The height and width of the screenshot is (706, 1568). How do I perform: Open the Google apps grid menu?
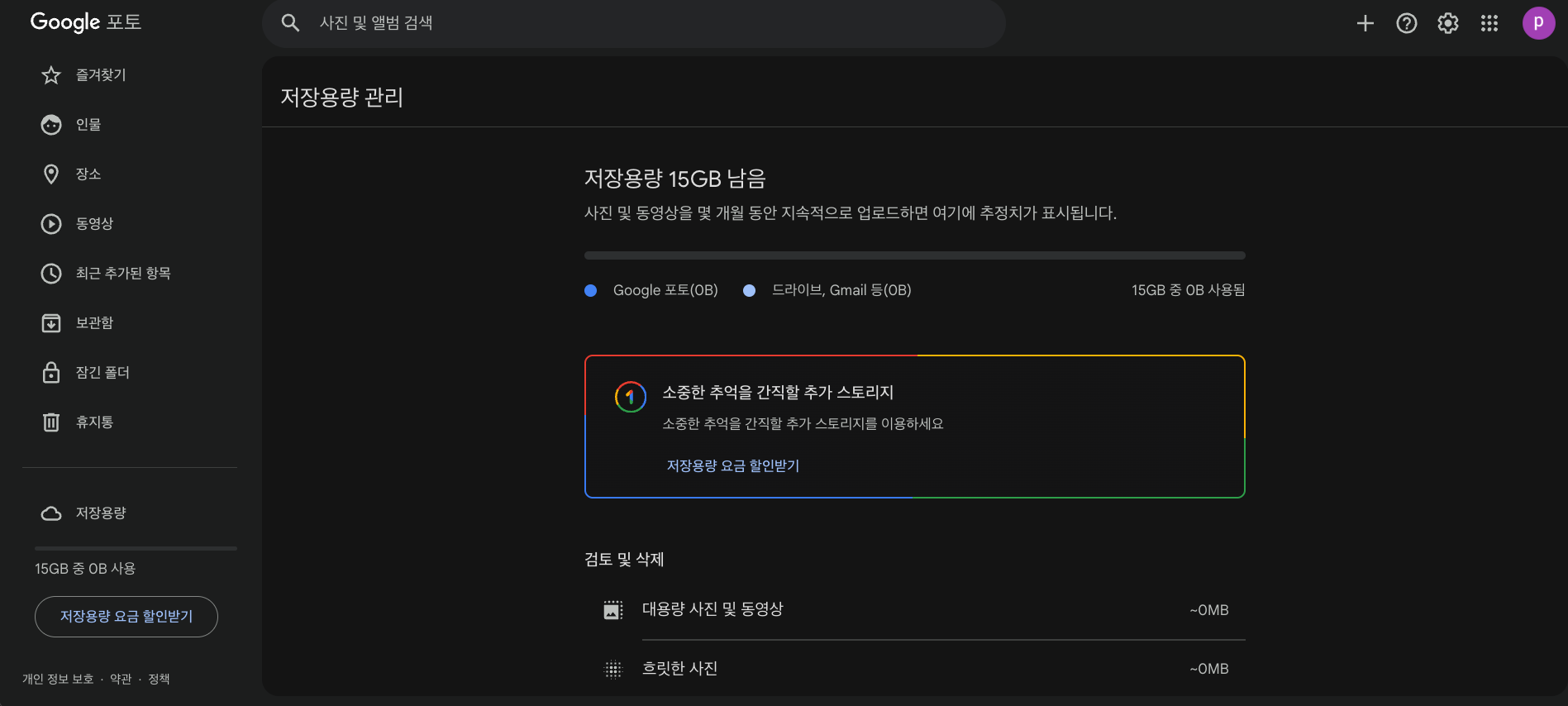coord(1489,23)
